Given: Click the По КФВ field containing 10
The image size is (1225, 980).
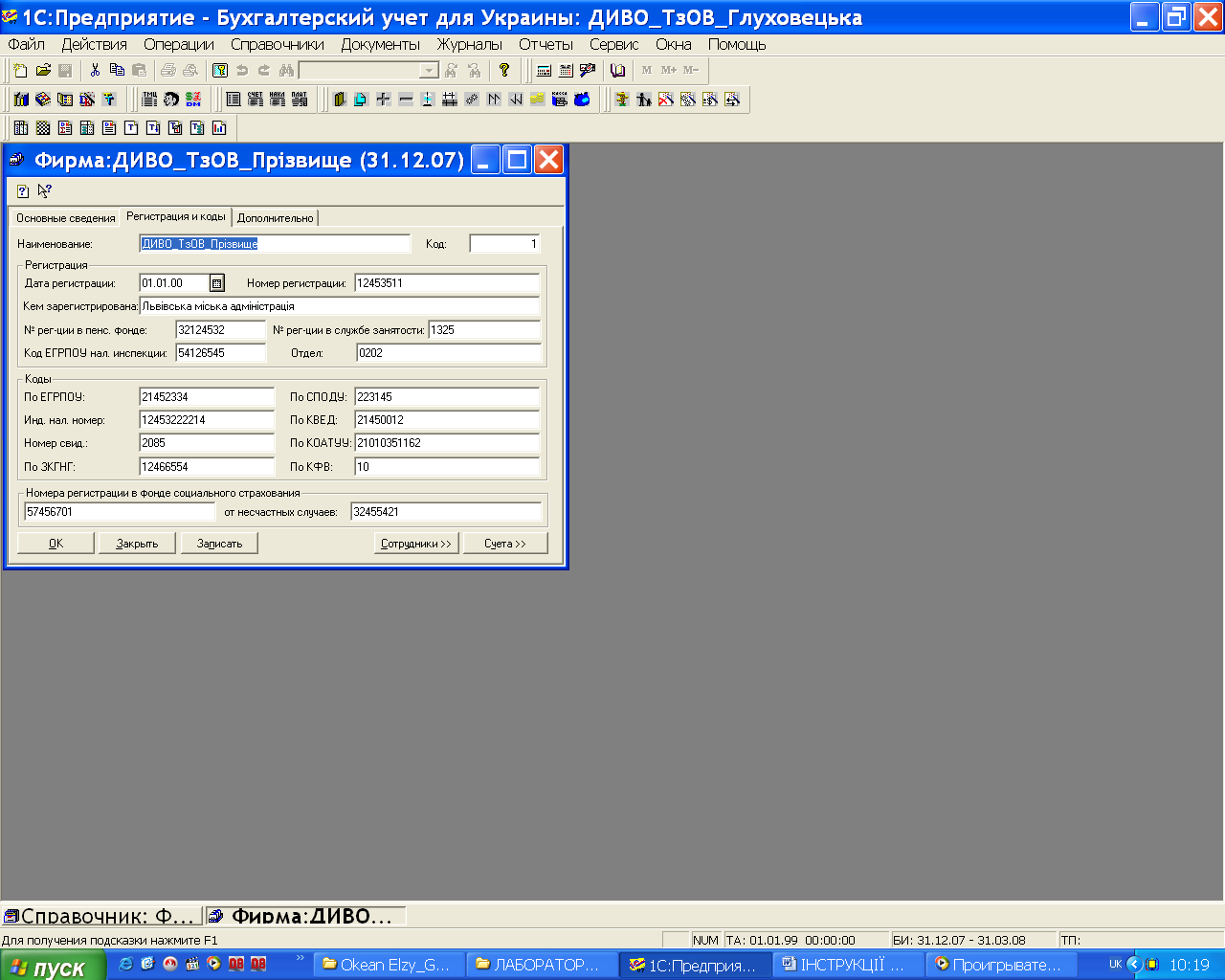Looking at the screenshot, I should pos(447,467).
